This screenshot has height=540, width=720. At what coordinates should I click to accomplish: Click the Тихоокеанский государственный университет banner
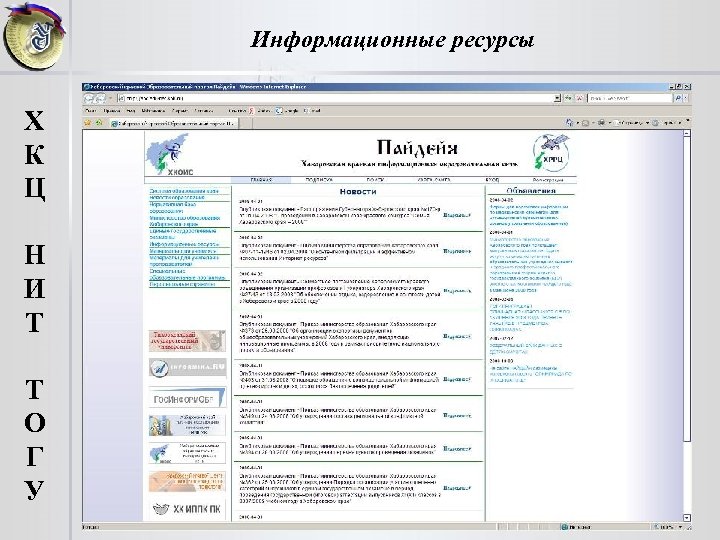click(x=187, y=341)
